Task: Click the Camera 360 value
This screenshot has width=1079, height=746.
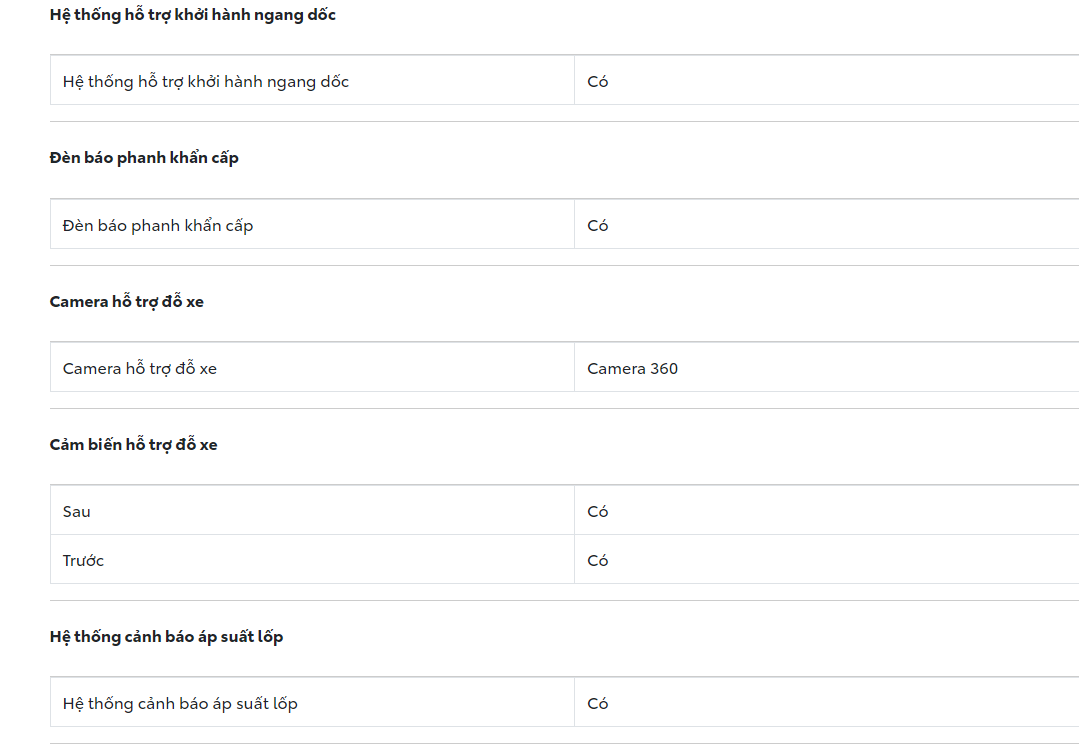Action: (632, 369)
